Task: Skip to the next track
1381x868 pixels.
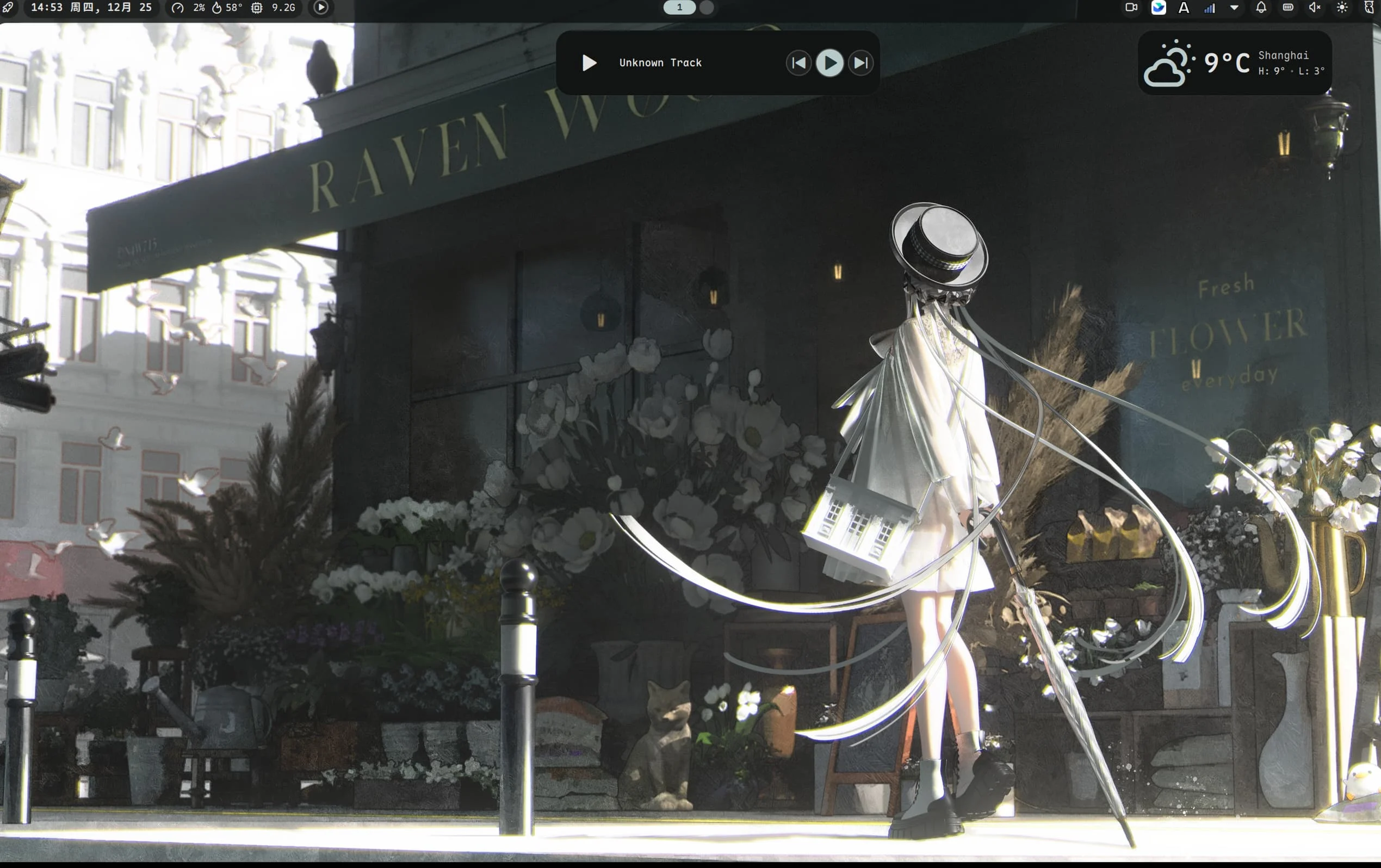Action: point(860,63)
